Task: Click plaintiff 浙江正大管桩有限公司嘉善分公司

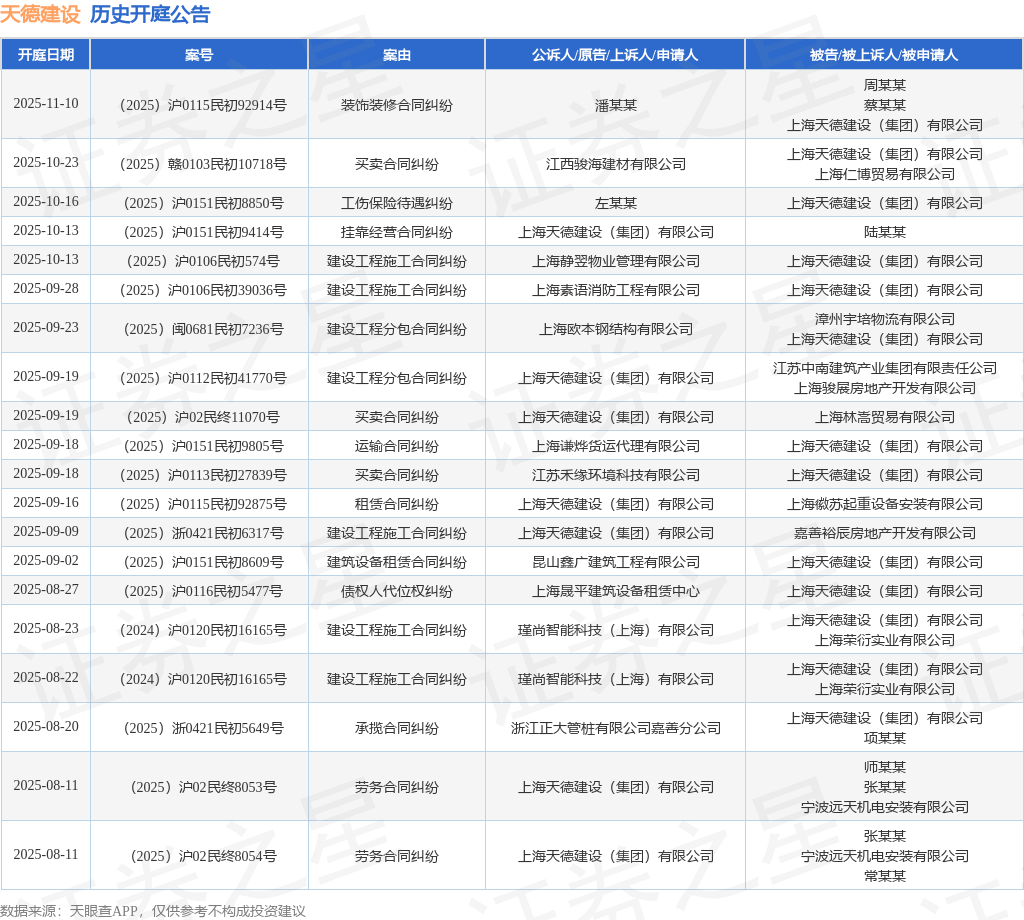Action: pos(615,728)
